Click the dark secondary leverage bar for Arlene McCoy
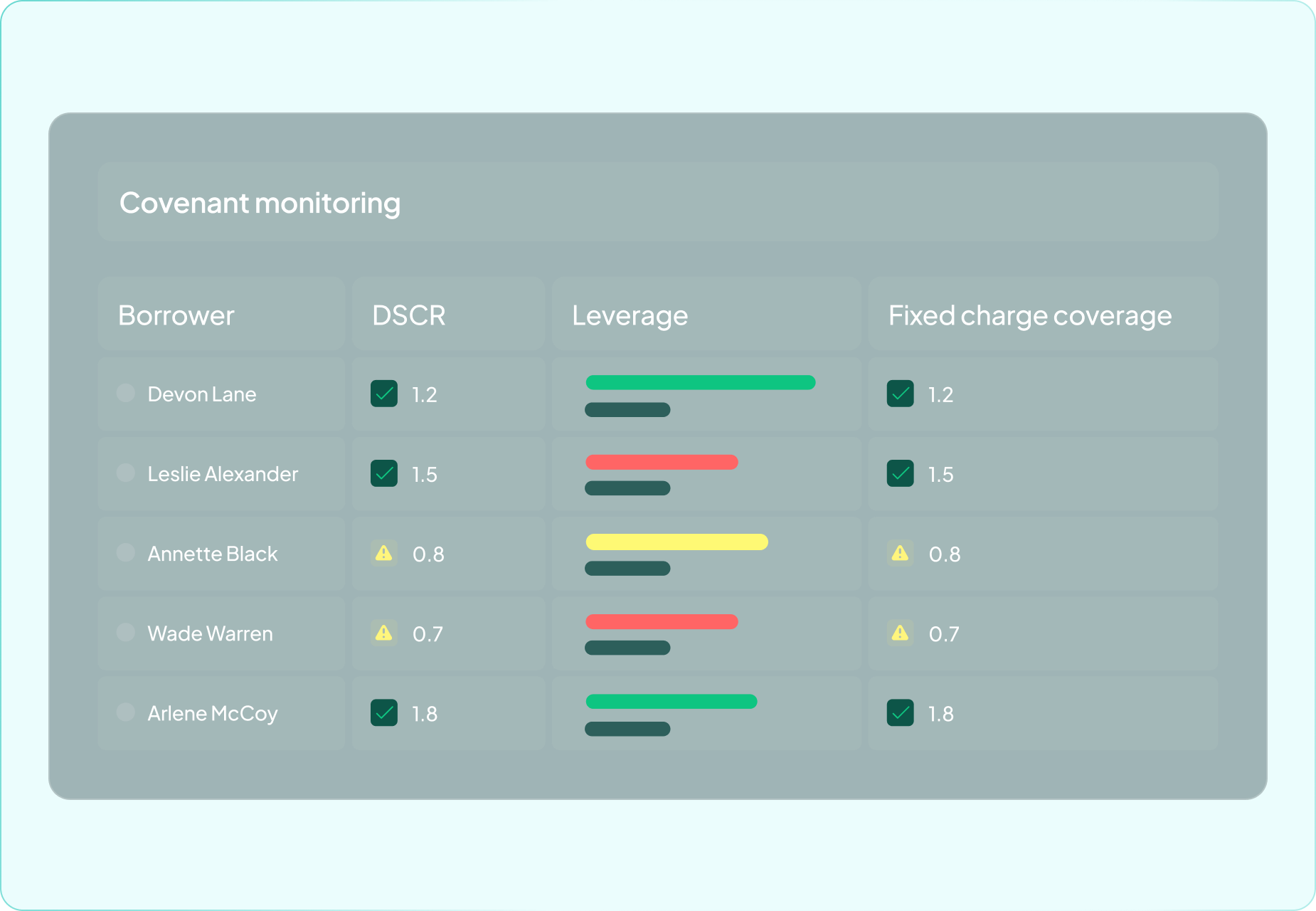 click(627, 729)
